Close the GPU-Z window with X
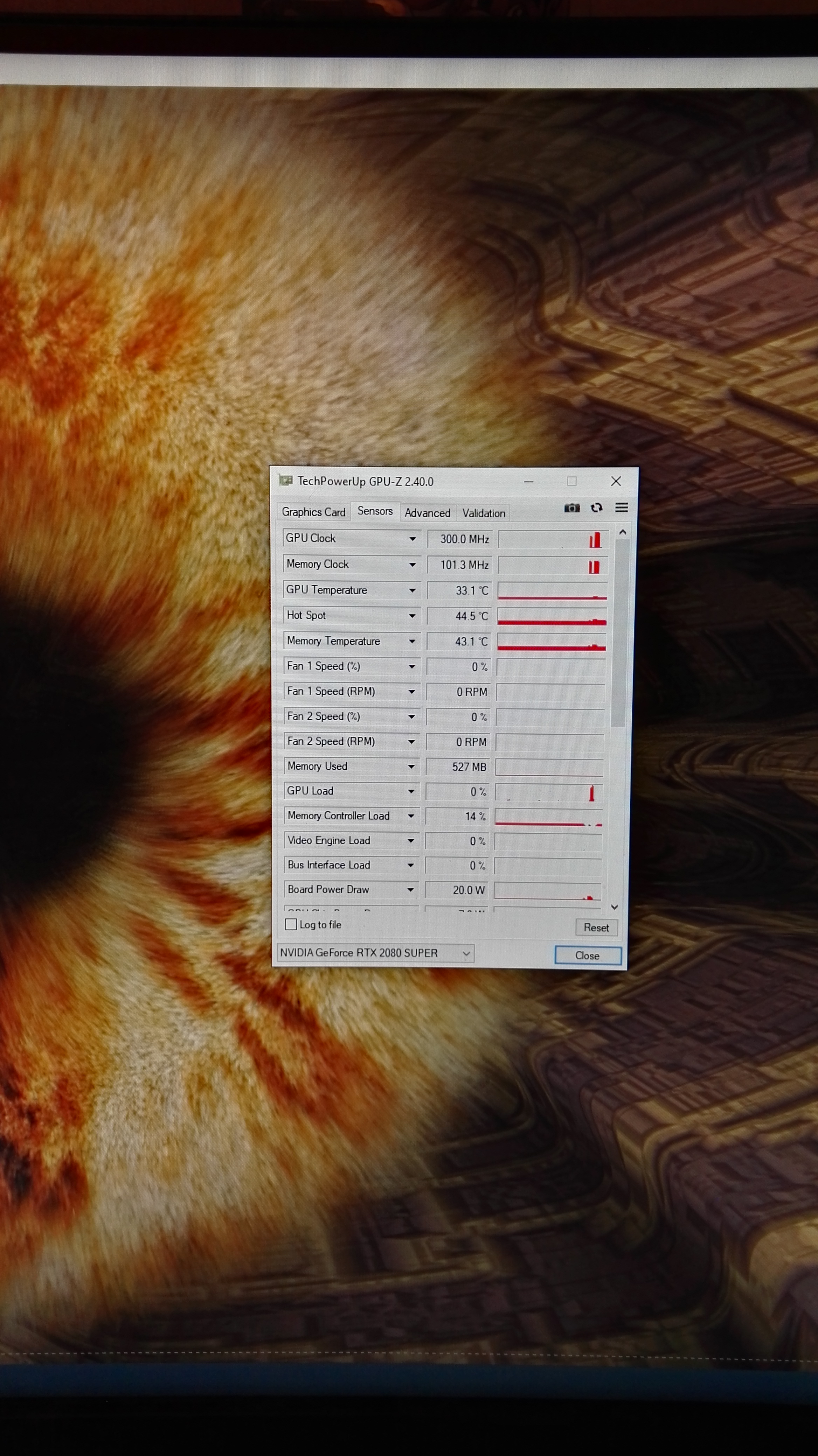 coord(616,481)
